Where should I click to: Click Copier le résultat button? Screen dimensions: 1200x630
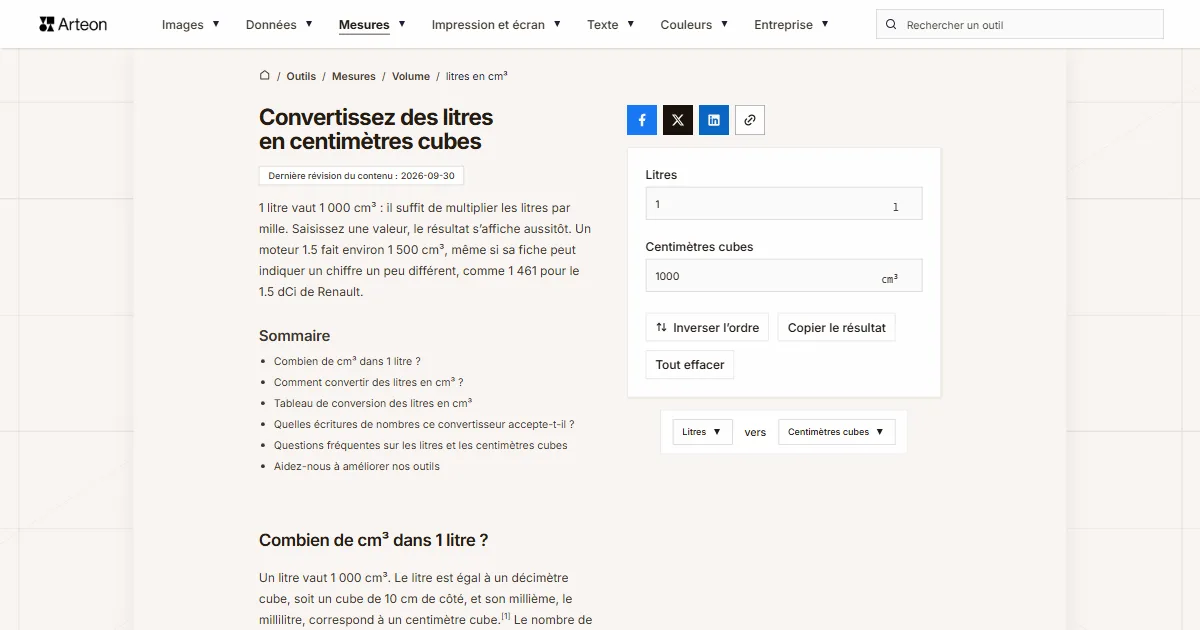coord(836,328)
